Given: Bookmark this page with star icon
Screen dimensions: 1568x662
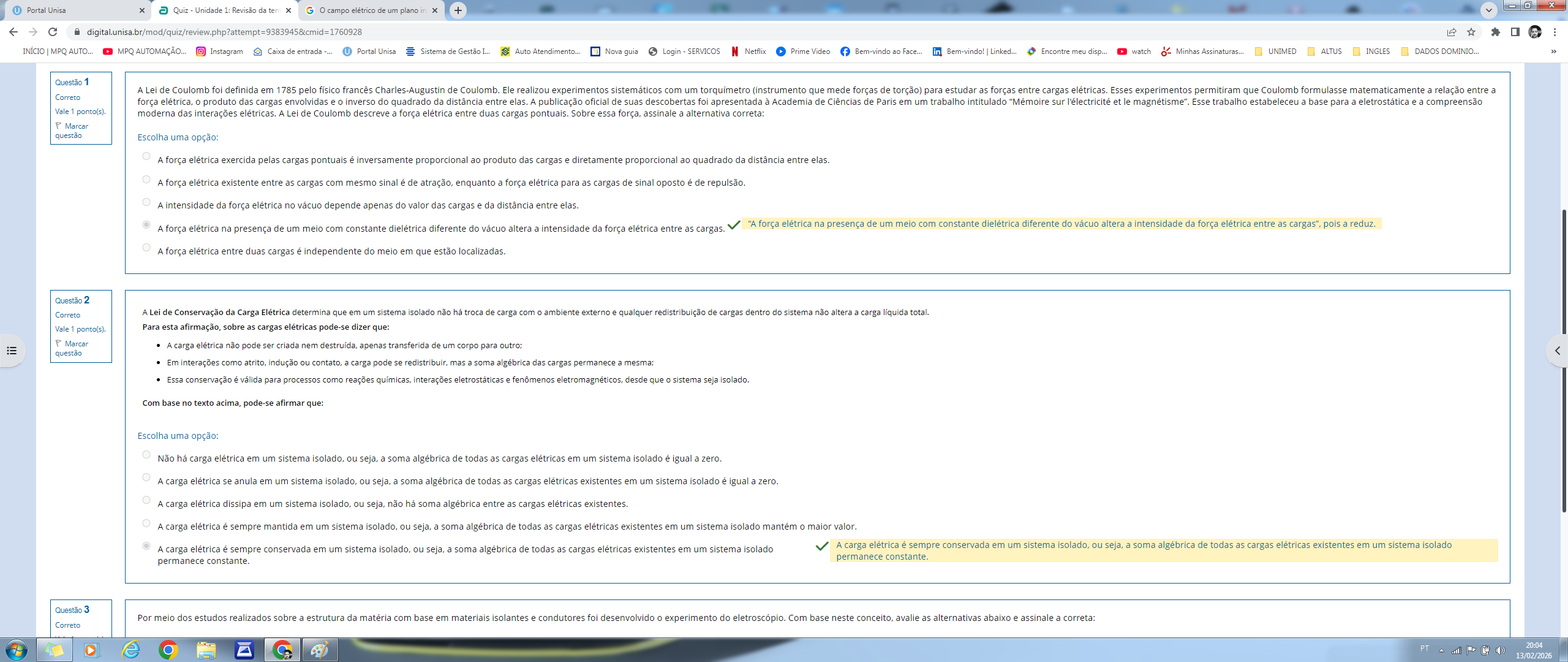Looking at the screenshot, I should pyautogui.click(x=1471, y=32).
